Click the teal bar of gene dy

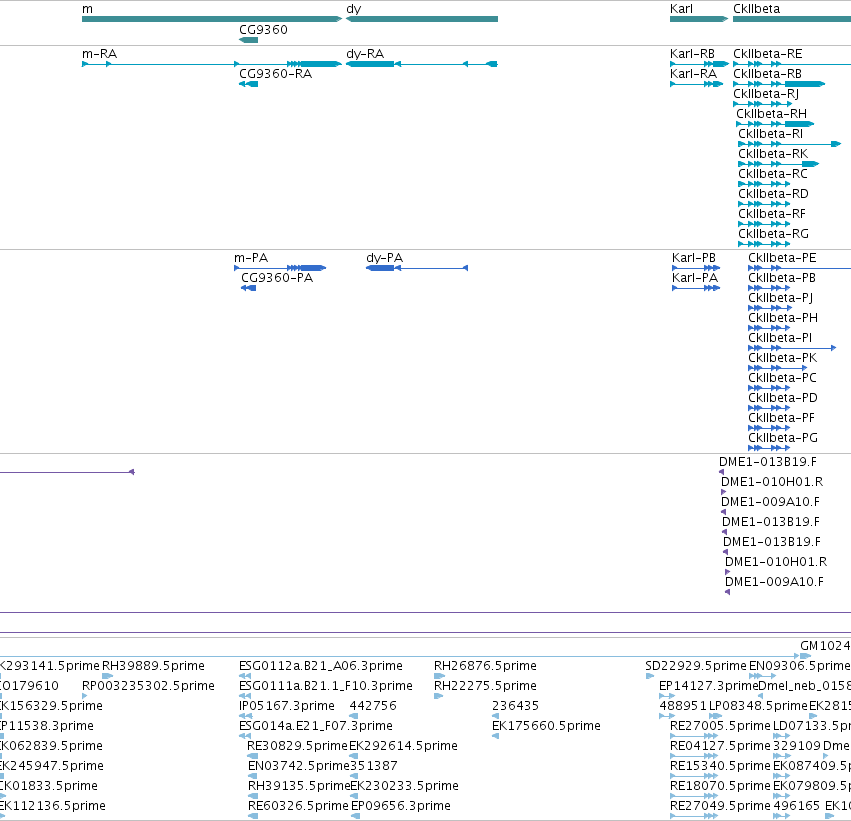[422, 19]
